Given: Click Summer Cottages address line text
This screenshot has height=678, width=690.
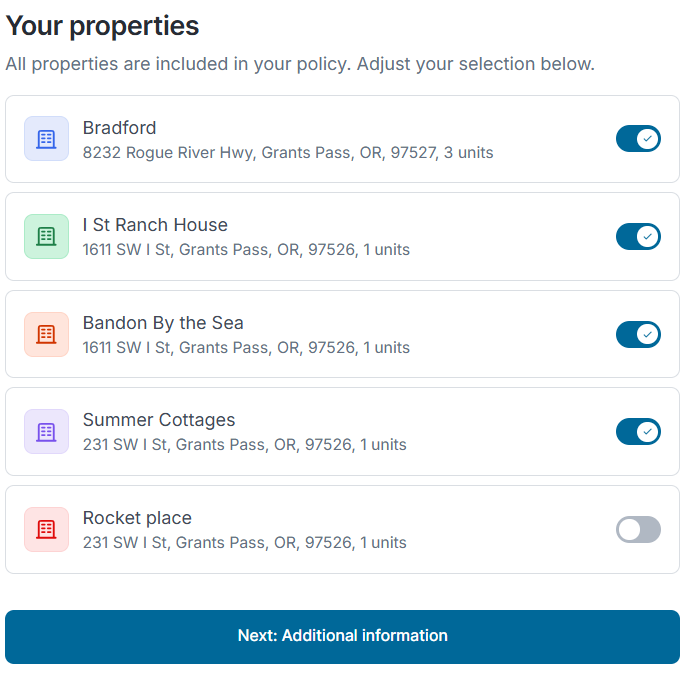Looking at the screenshot, I should 245,444.
